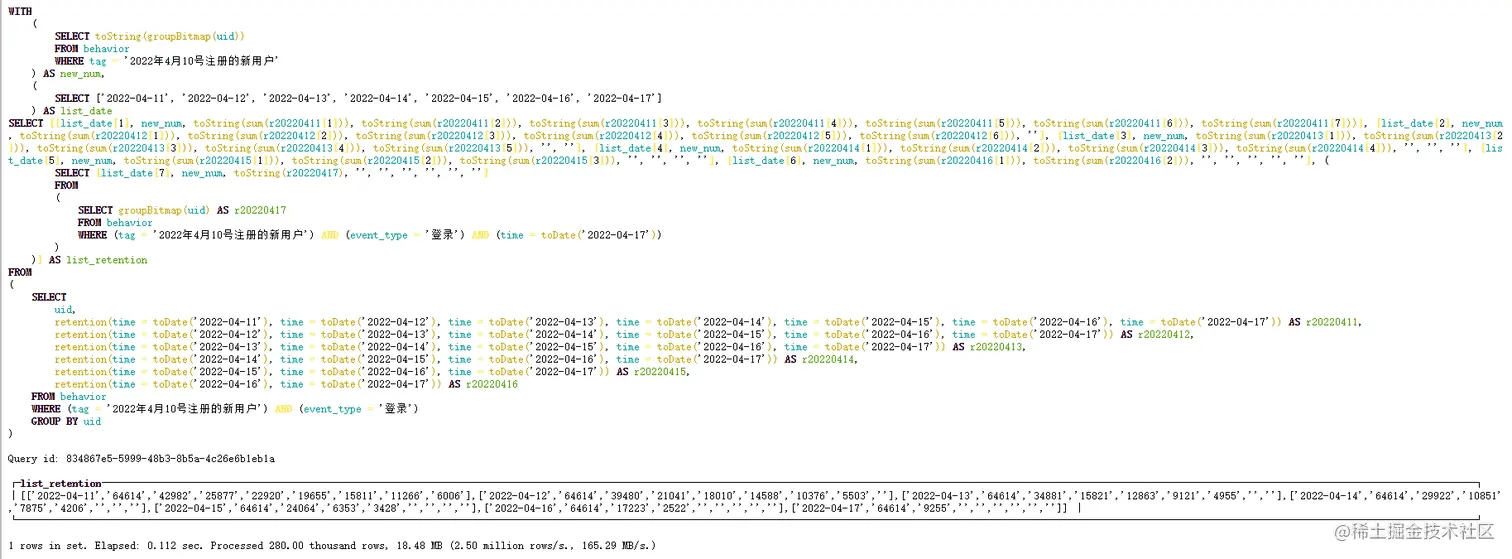Click the result value '21041'
This screenshot has height=559, width=1512.
point(670,495)
